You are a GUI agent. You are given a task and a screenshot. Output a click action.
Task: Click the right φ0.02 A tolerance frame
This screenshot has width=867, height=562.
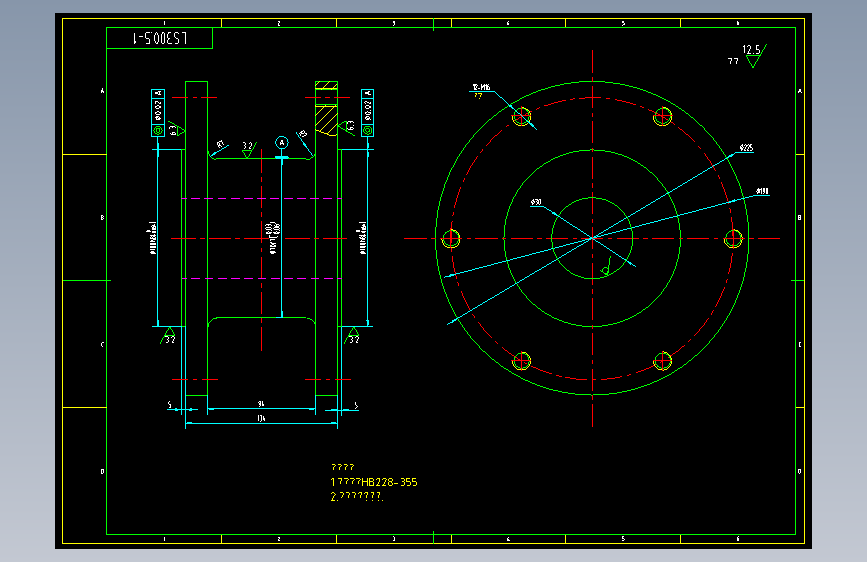(x=367, y=113)
